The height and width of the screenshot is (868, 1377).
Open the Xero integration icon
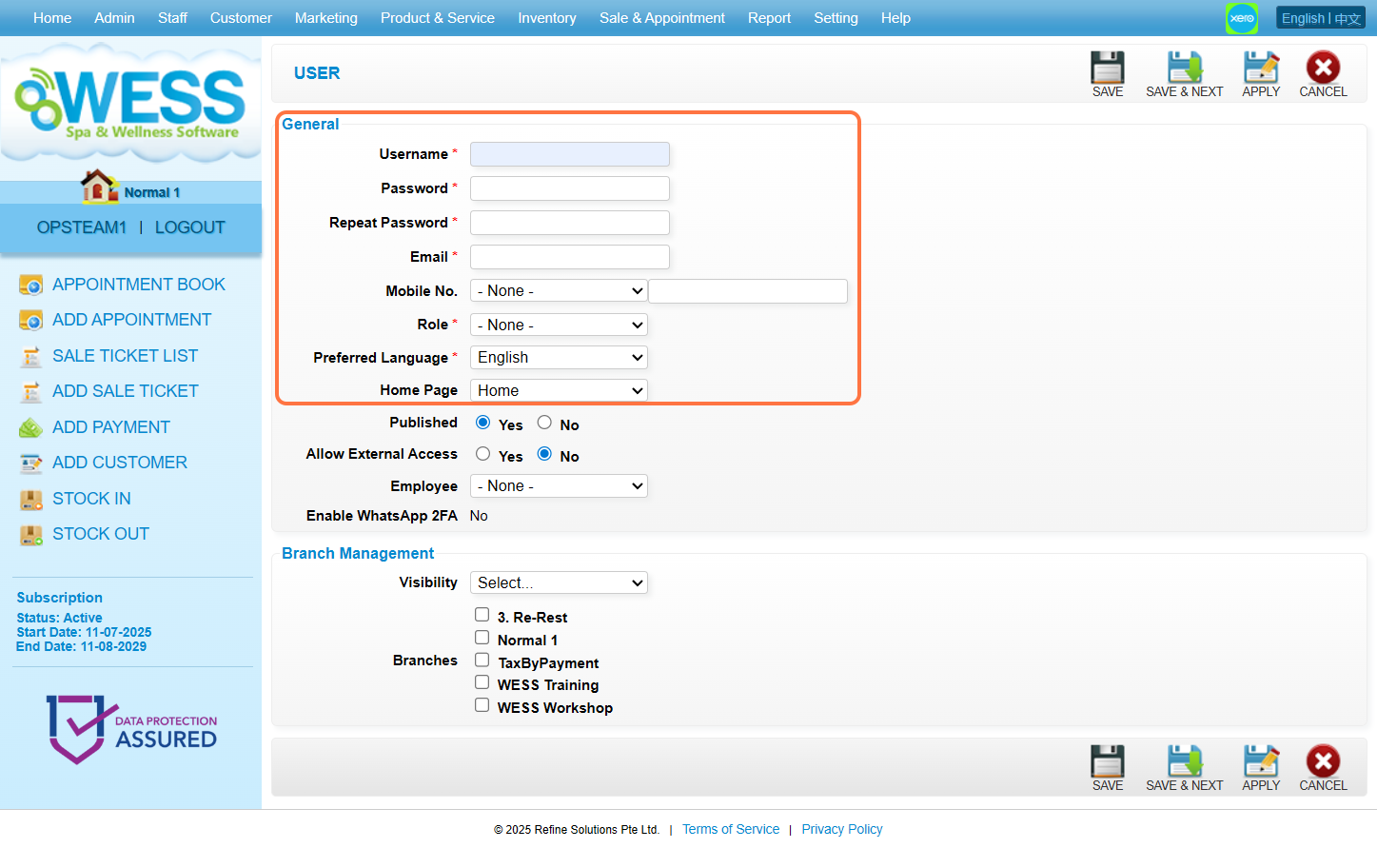(1241, 18)
